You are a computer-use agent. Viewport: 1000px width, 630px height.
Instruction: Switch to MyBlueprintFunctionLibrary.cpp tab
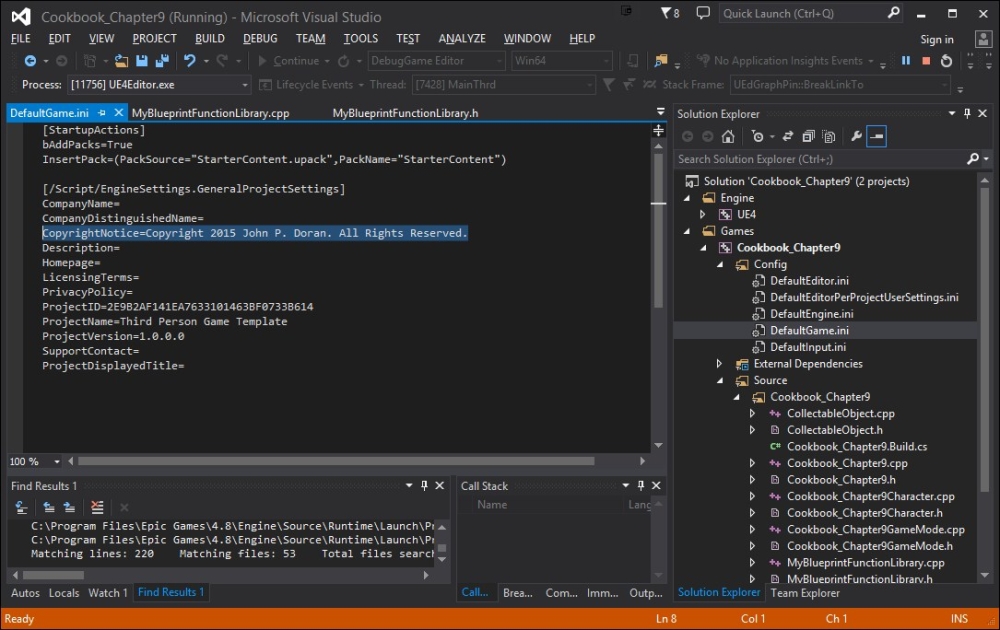tap(210, 113)
